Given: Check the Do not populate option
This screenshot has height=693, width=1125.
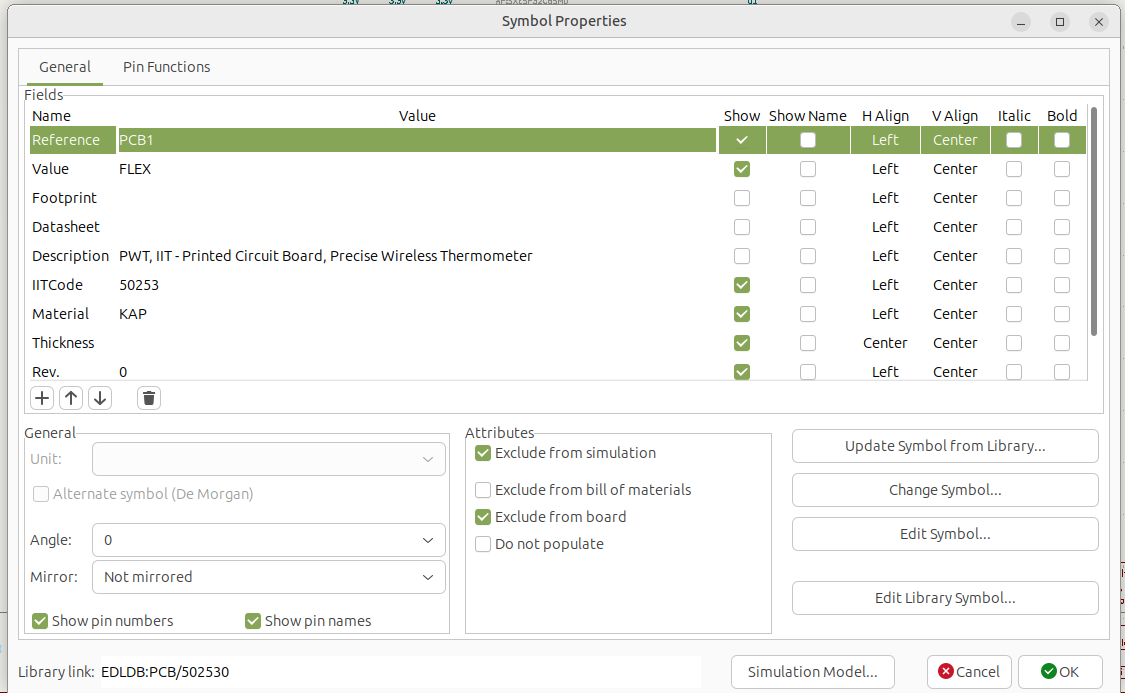Looking at the screenshot, I should (x=484, y=544).
